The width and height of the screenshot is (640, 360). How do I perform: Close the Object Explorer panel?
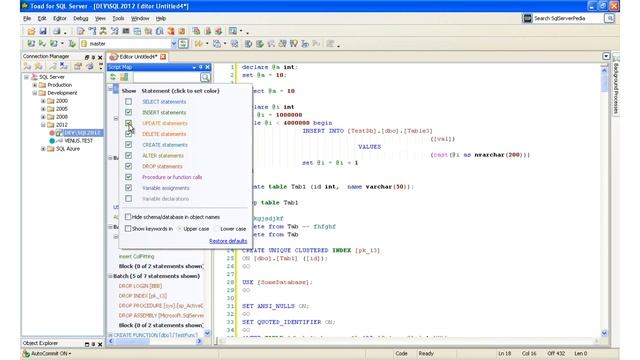pos(100,344)
